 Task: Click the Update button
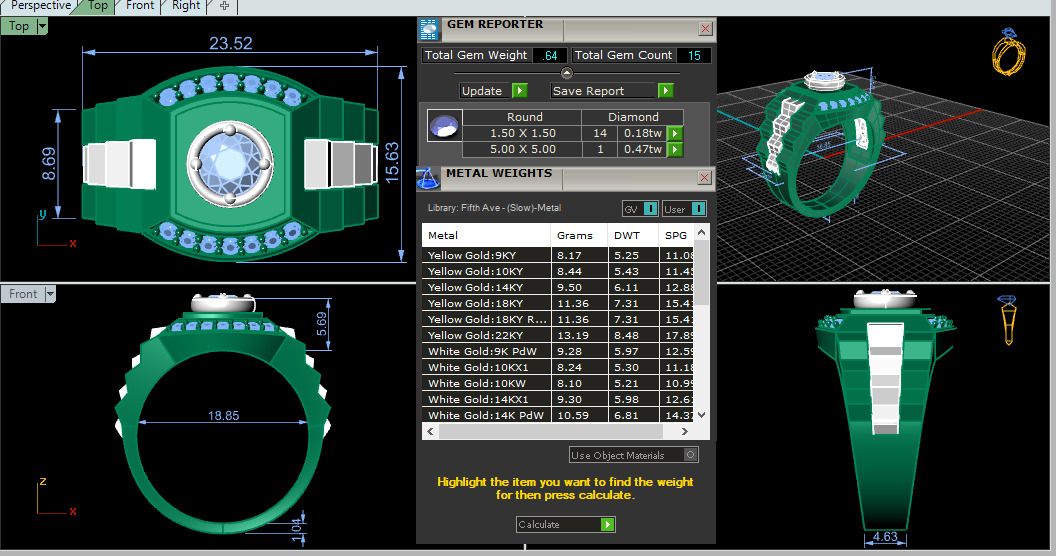pos(486,90)
